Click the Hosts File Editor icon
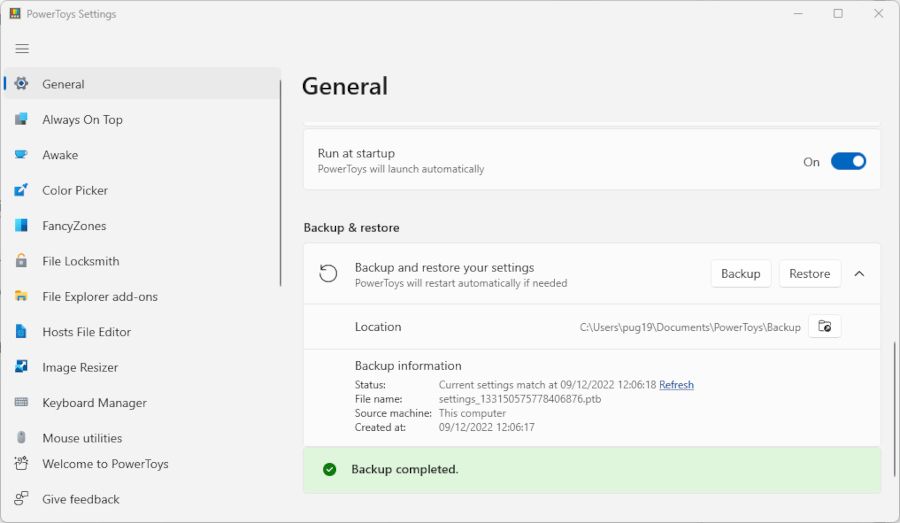The width and height of the screenshot is (900, 523). (21, 332)
